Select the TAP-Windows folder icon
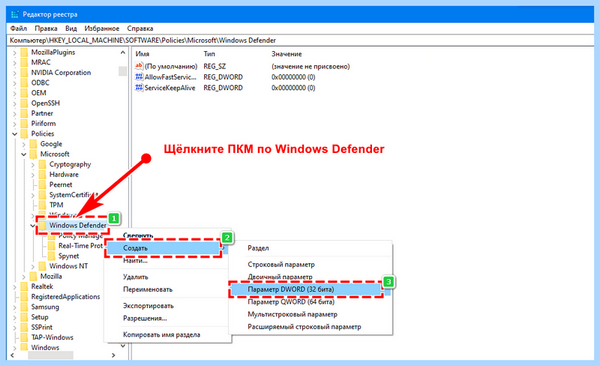The image size is (600, 366). pyautogui.click(x=24, y=337)
